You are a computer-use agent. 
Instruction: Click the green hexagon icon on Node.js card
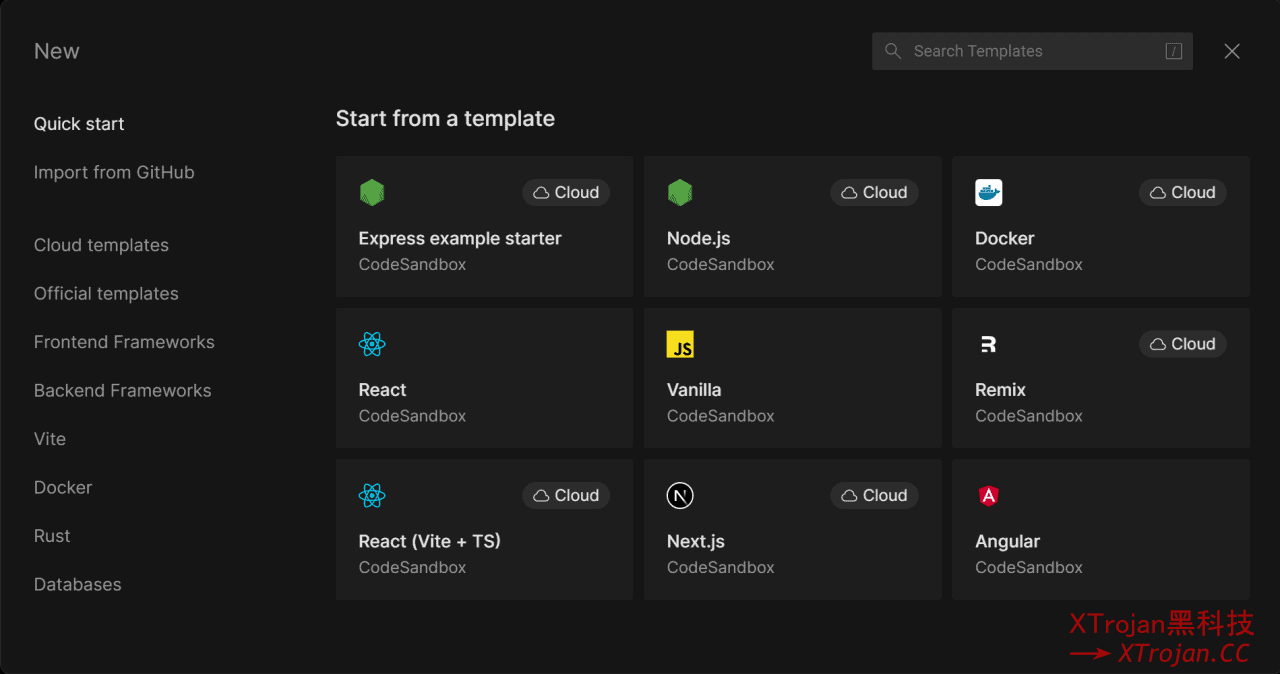point(680,193)
